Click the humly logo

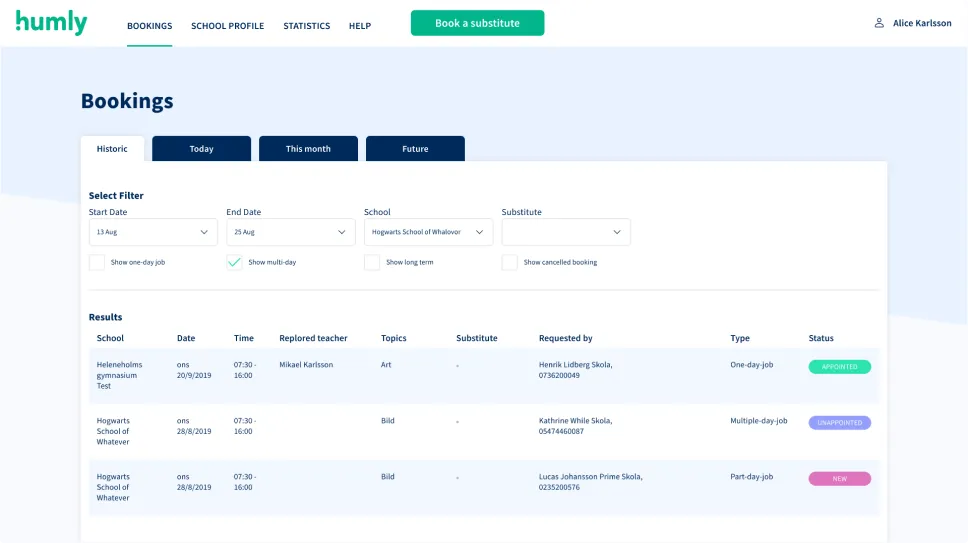point(52,23)
